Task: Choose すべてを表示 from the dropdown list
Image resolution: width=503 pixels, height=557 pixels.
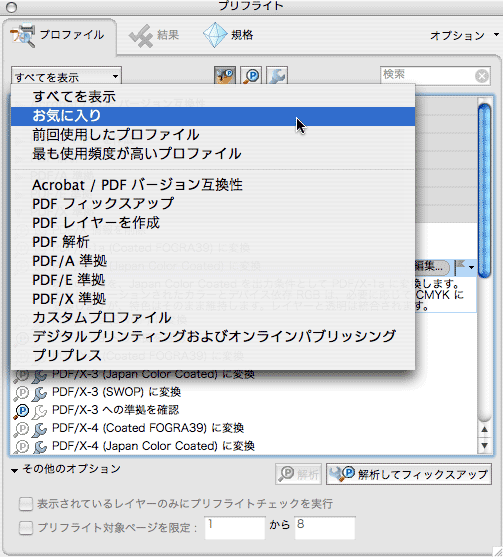Action: click(213, 97)
